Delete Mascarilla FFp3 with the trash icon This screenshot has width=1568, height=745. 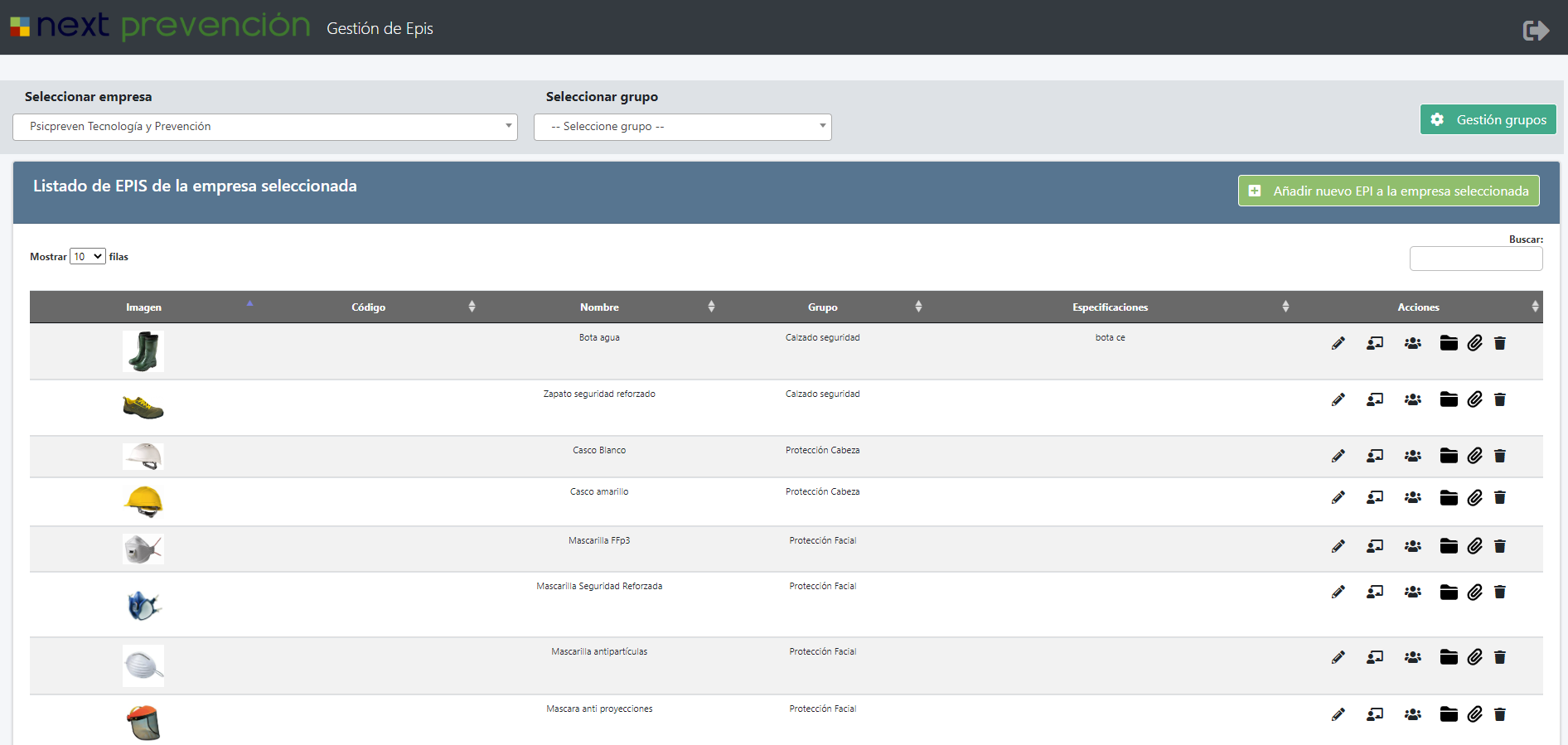point(1500,546)
